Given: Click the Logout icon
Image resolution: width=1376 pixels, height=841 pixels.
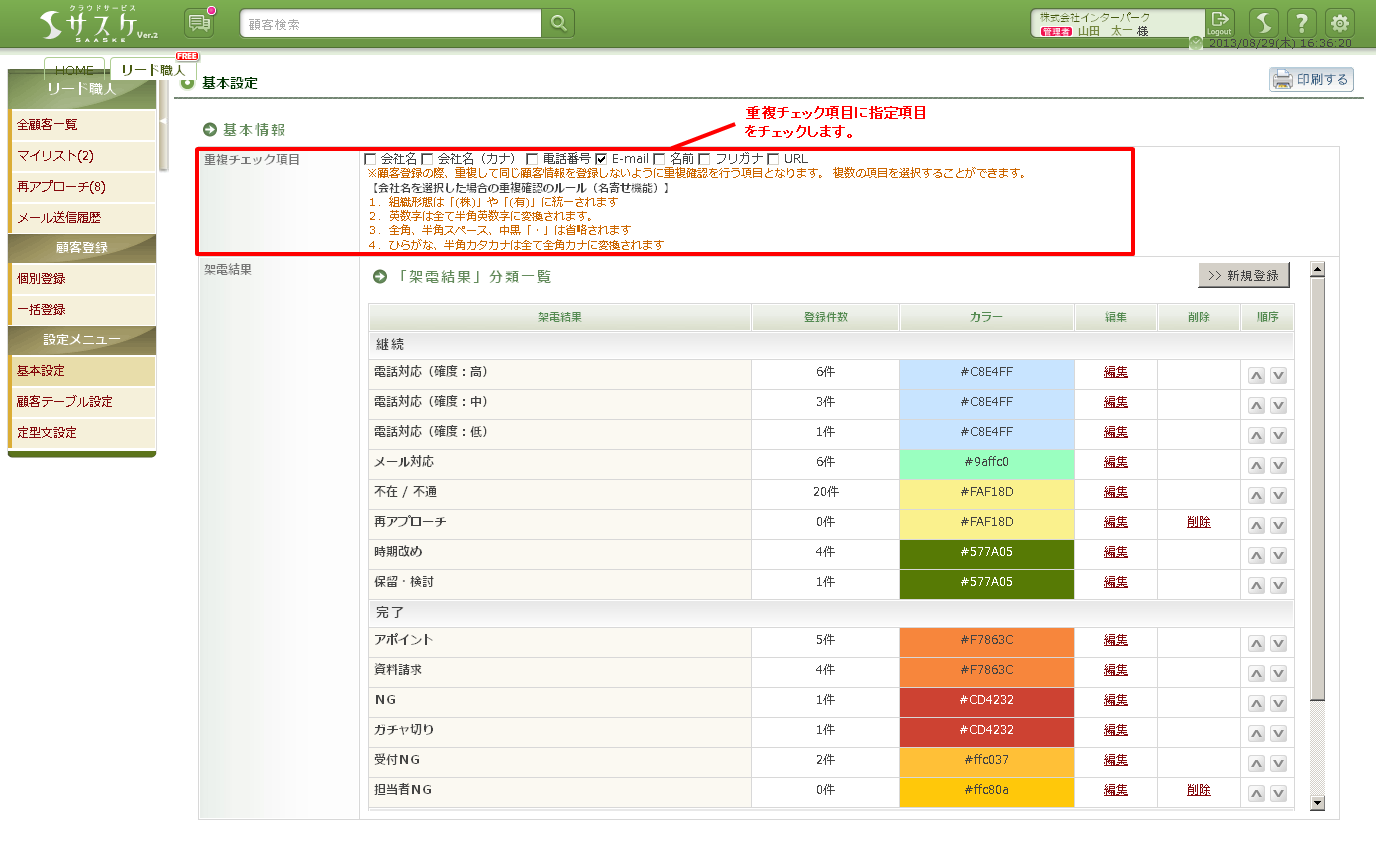Looking at the screenshot, I should [1220, 23].
